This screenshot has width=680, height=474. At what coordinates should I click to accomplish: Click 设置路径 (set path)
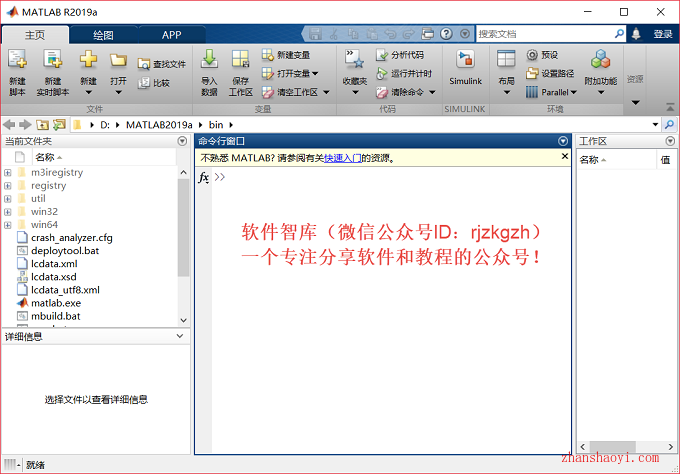tap(550, 74)
